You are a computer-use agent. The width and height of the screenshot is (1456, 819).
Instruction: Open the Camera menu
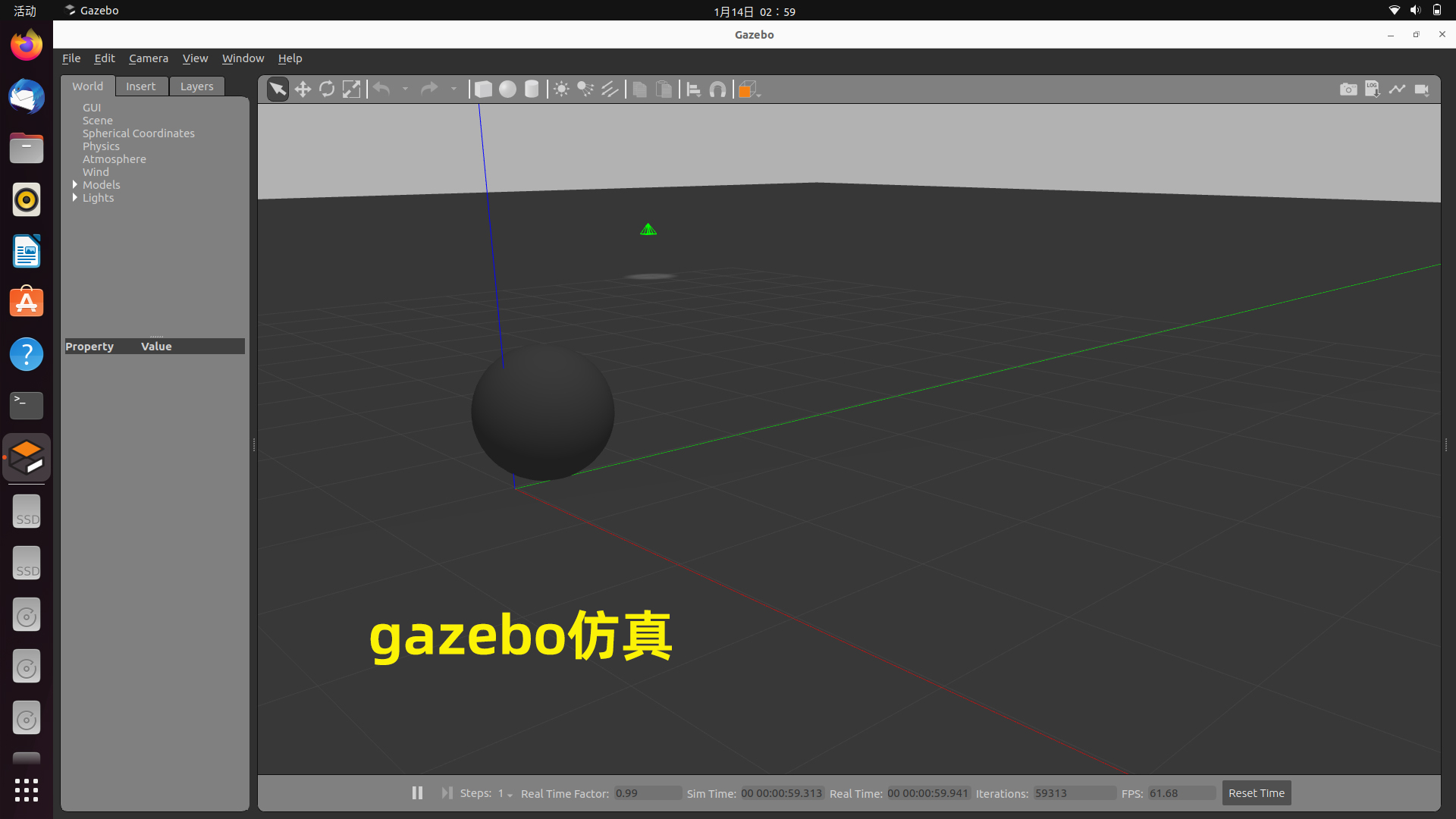click(148, 58)
